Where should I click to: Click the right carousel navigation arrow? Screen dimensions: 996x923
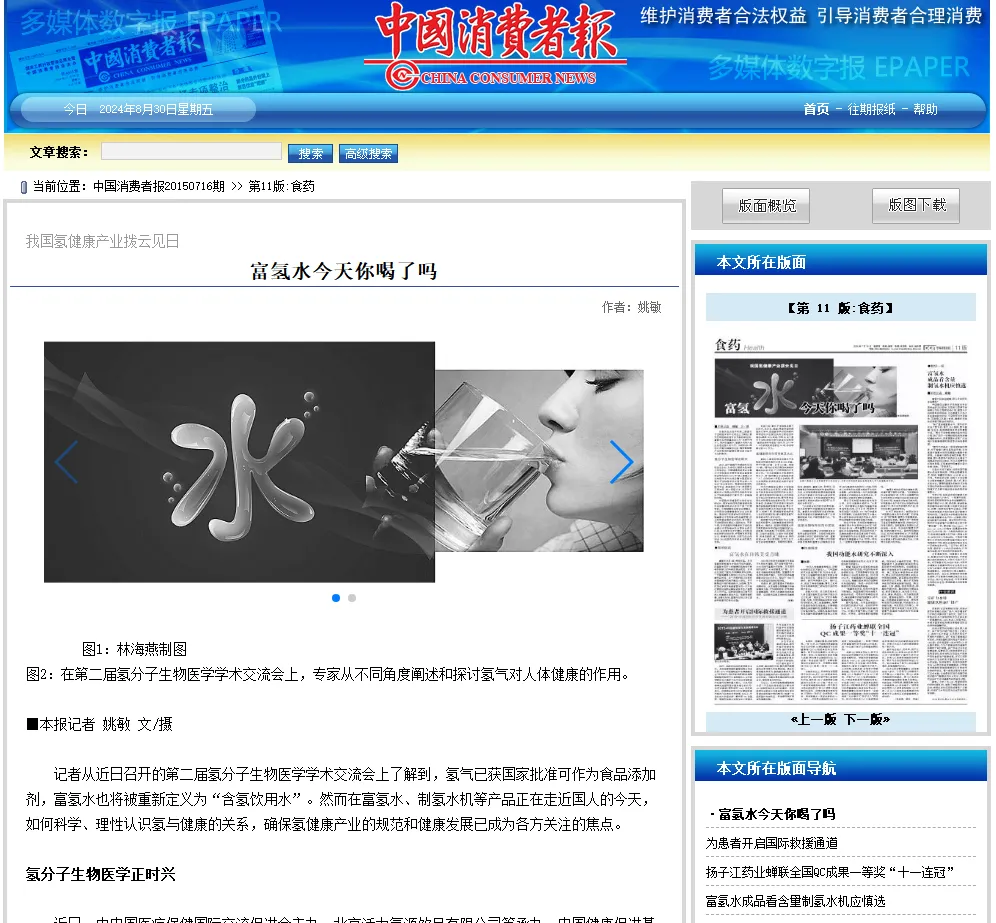(x=622, y=462)
